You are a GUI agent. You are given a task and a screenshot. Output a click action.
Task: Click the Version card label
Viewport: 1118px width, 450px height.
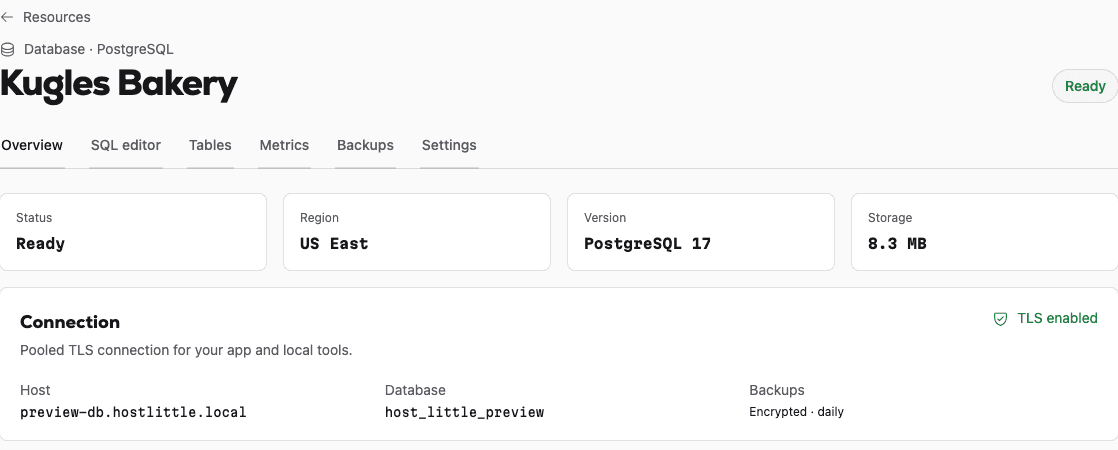point(605,218)
